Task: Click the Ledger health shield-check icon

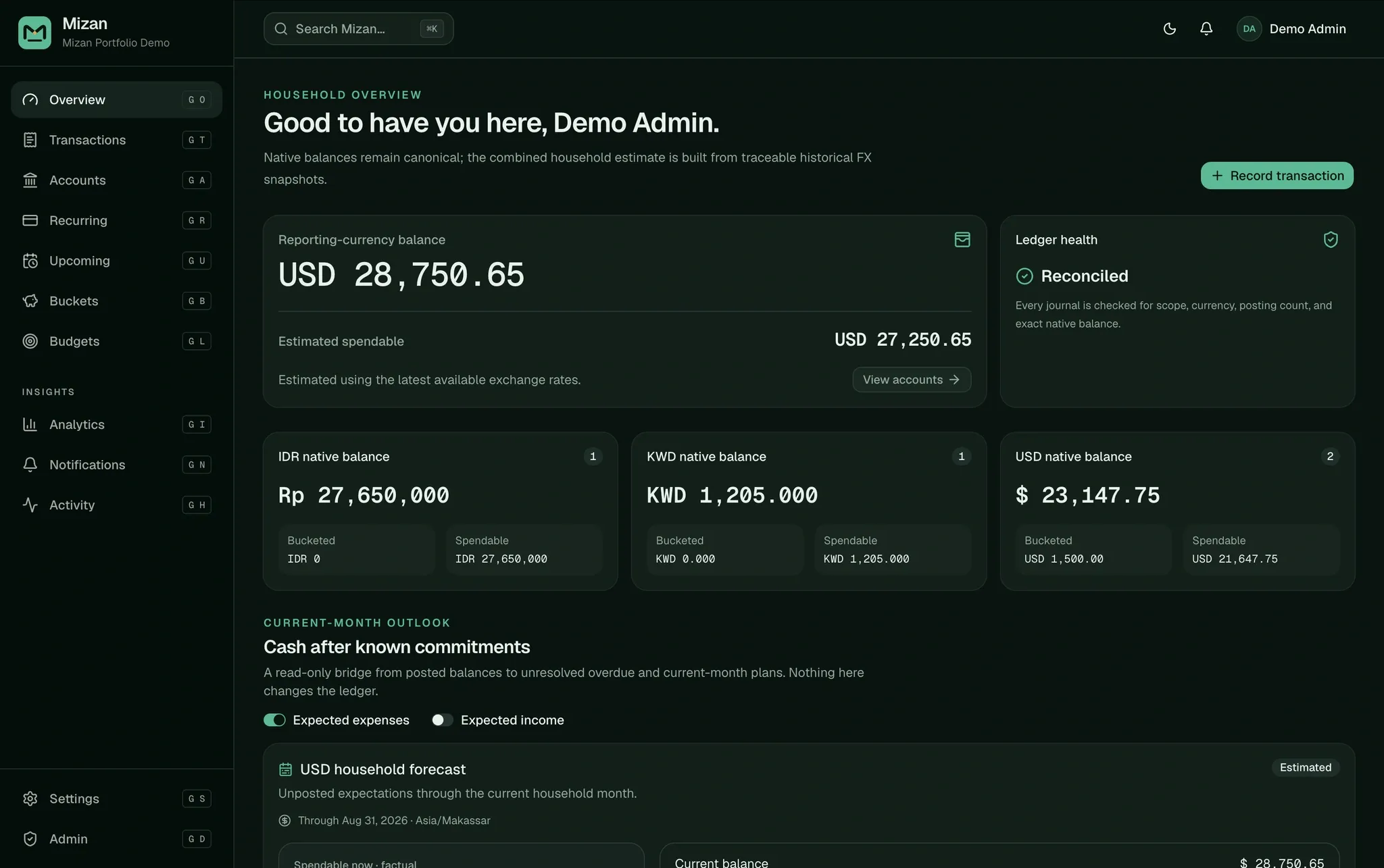Action: (1331, 240)
